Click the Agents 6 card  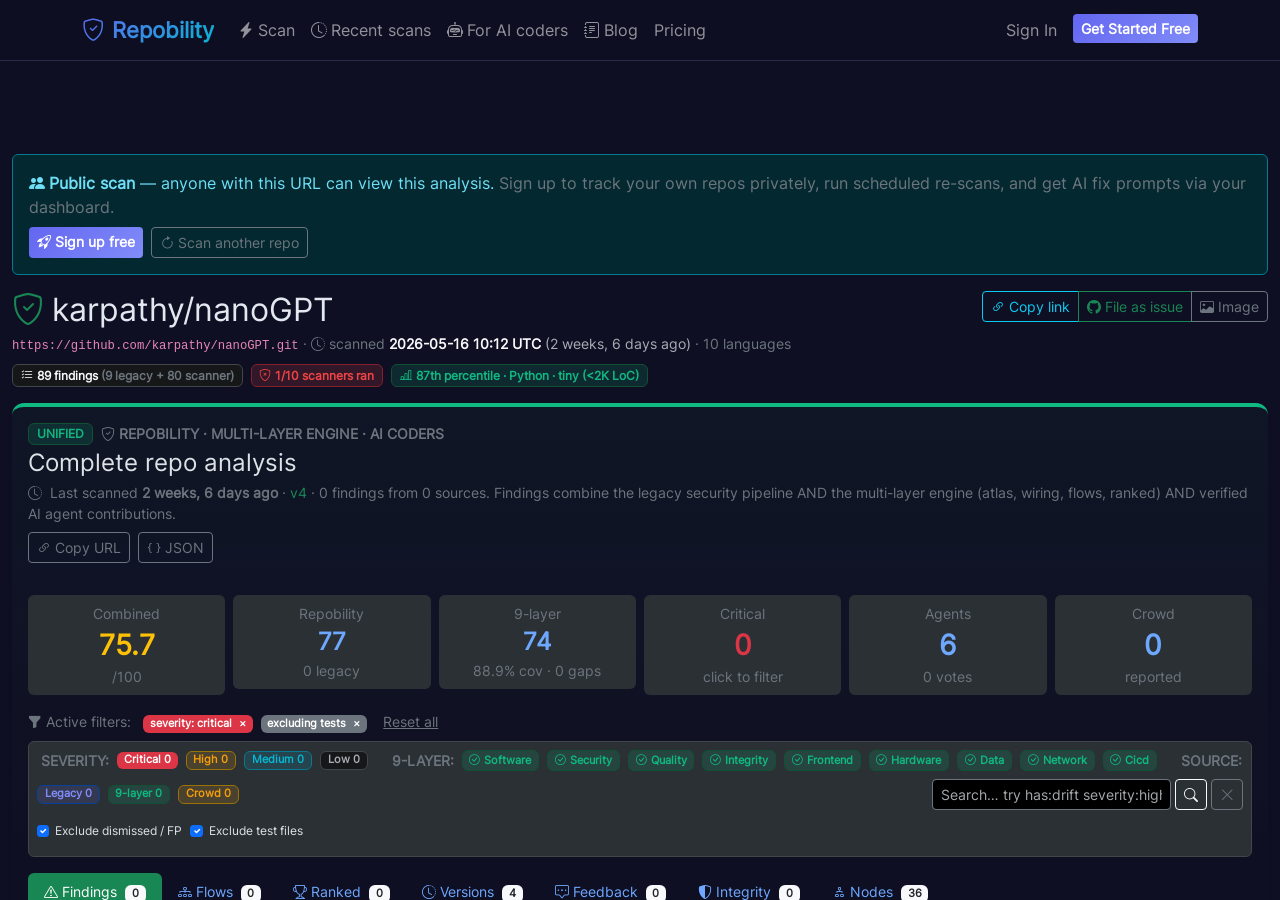click(x=948, y=645)
